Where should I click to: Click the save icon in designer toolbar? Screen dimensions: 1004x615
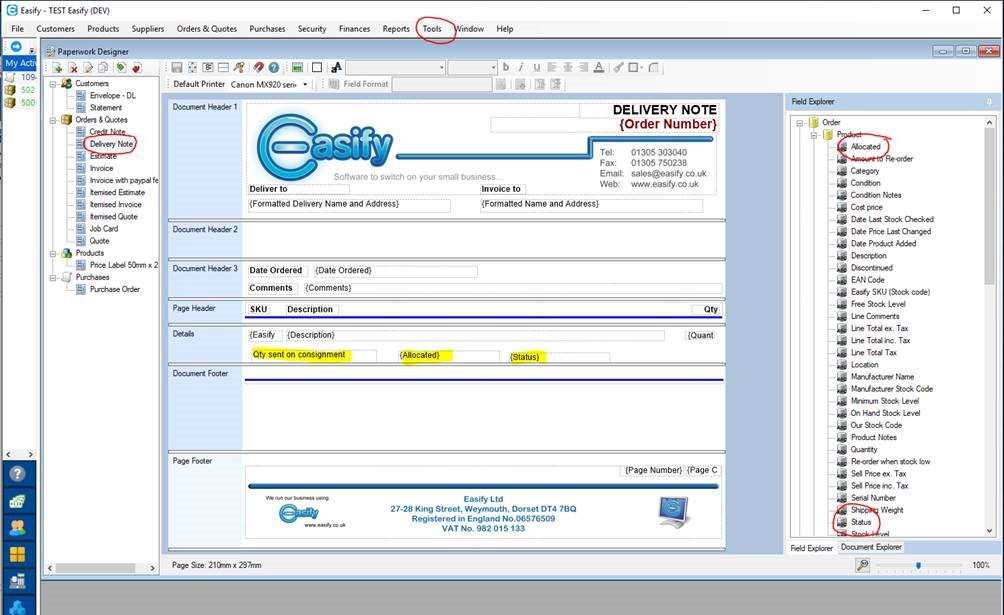point(177,67)
